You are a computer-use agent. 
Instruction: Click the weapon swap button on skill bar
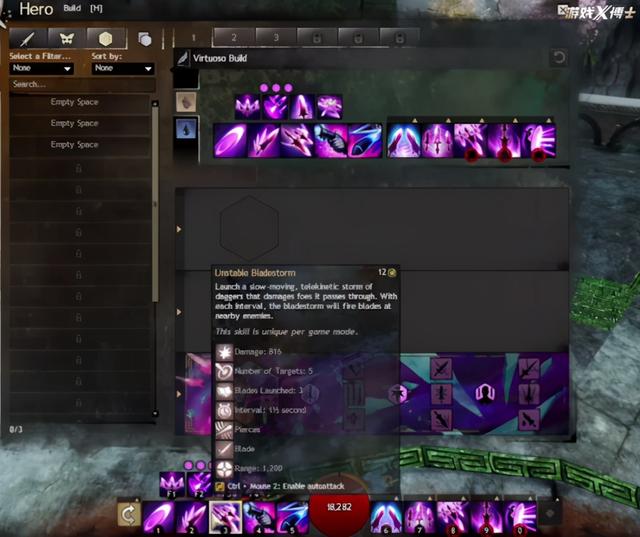[129, 515]
